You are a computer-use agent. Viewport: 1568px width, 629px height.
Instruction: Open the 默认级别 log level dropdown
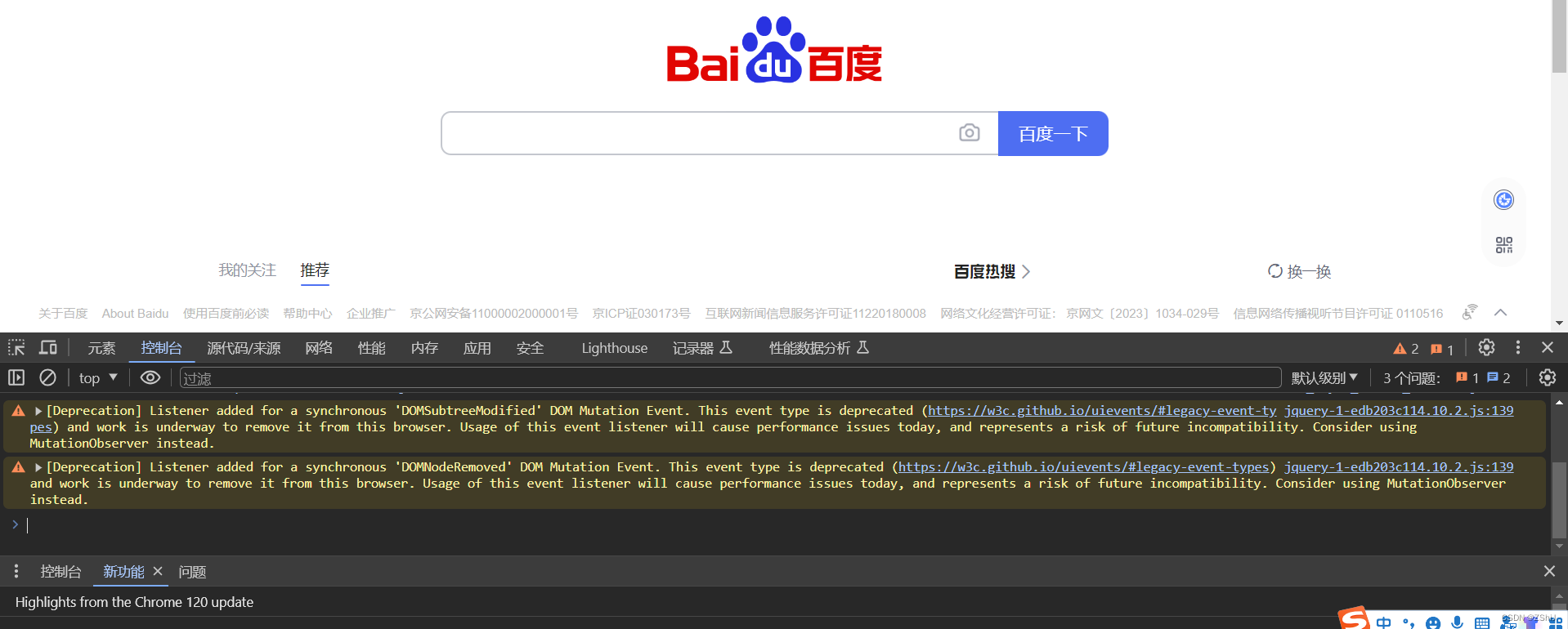(1324, 377)
